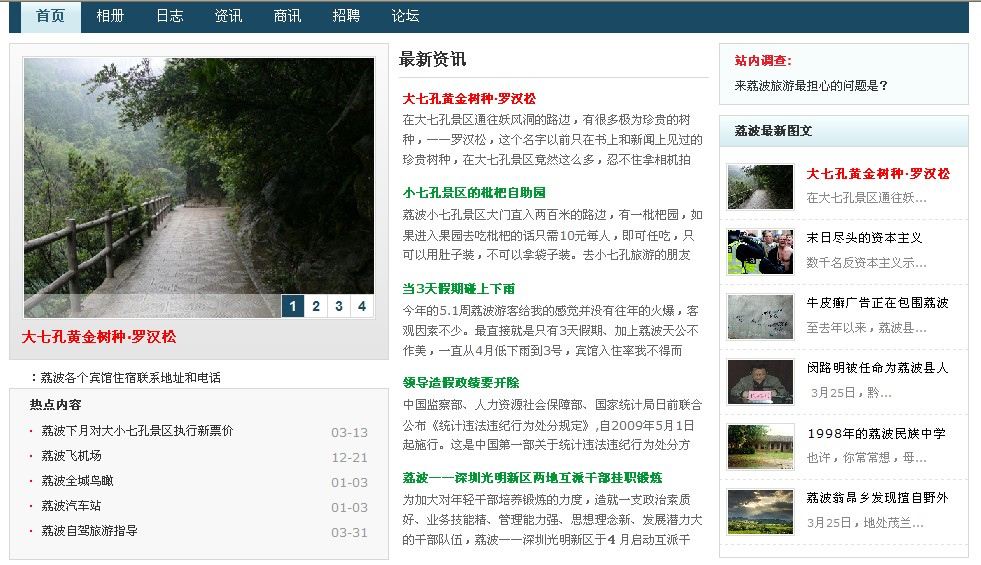Go to the 招聘 menu item
Viewport: 981px width, 565px height.
pyautogui.click(x=346, y=16)
